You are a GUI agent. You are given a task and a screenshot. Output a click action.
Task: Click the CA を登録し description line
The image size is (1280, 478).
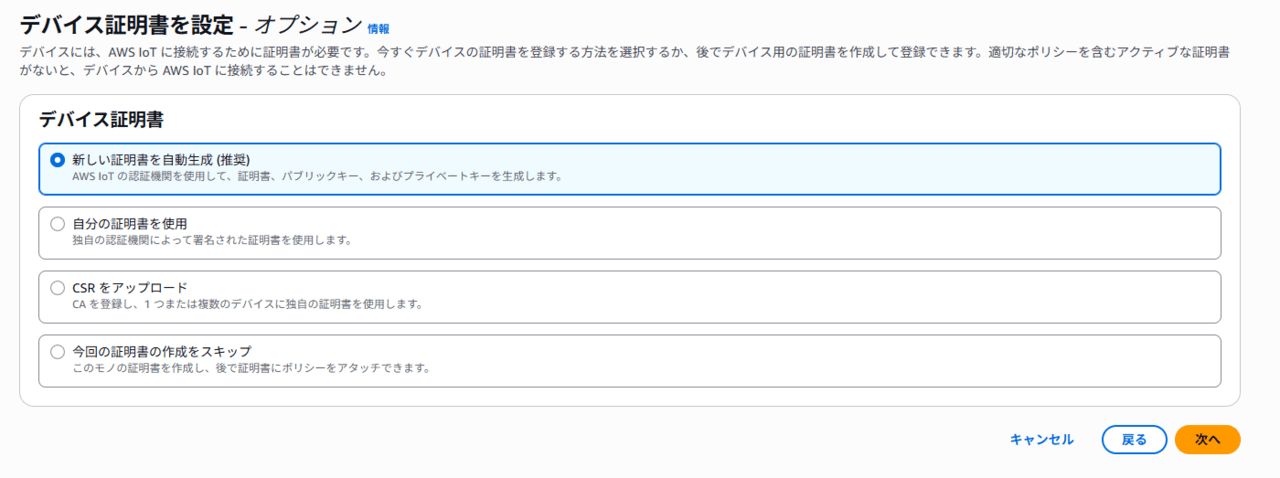click(x=247, y=305)
